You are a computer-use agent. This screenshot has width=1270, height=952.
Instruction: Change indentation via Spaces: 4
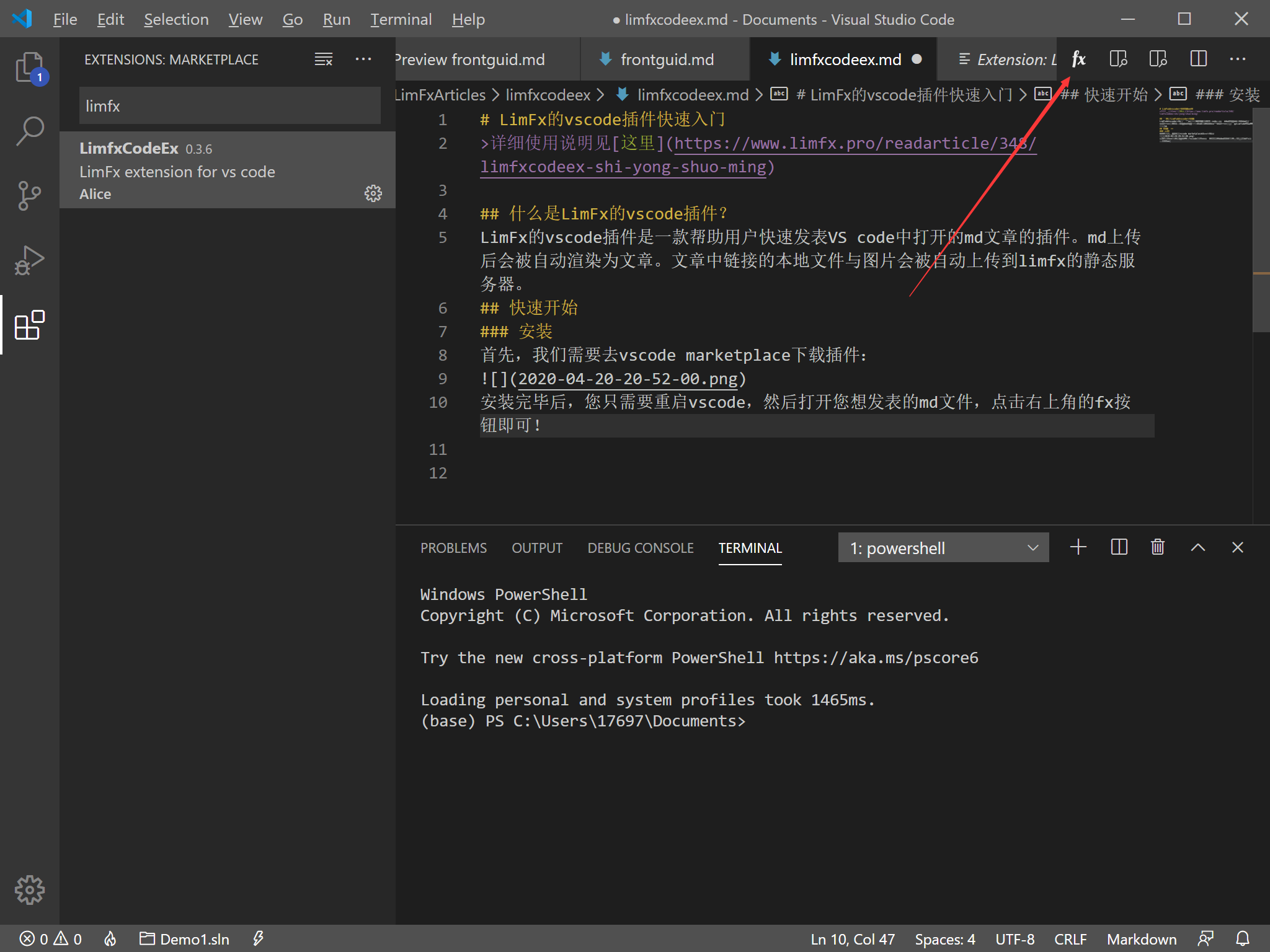(x=944, y=939)
